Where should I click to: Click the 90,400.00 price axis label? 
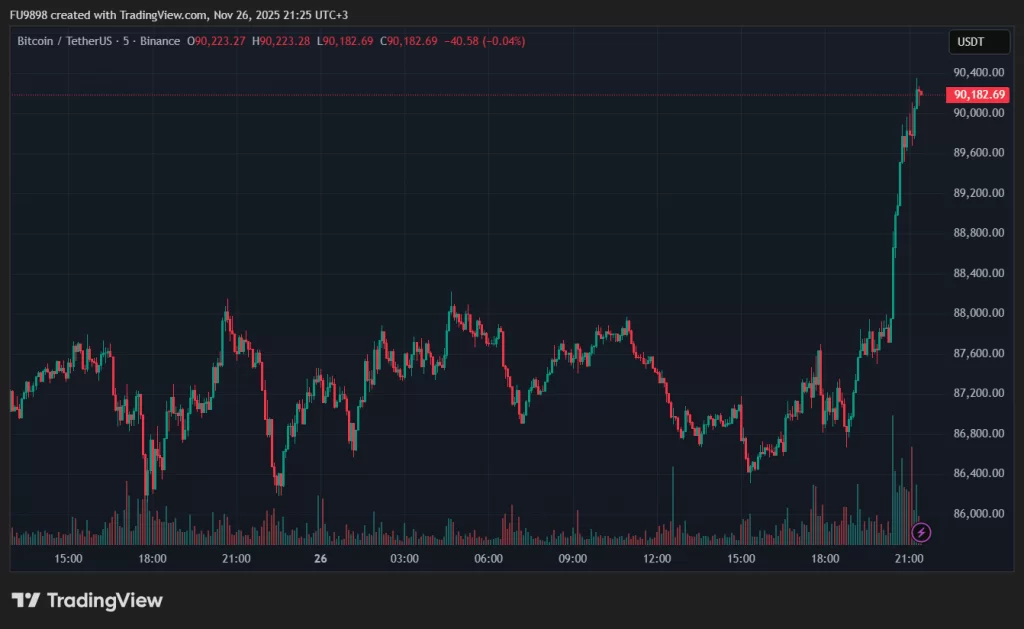(x=978, y=72)
